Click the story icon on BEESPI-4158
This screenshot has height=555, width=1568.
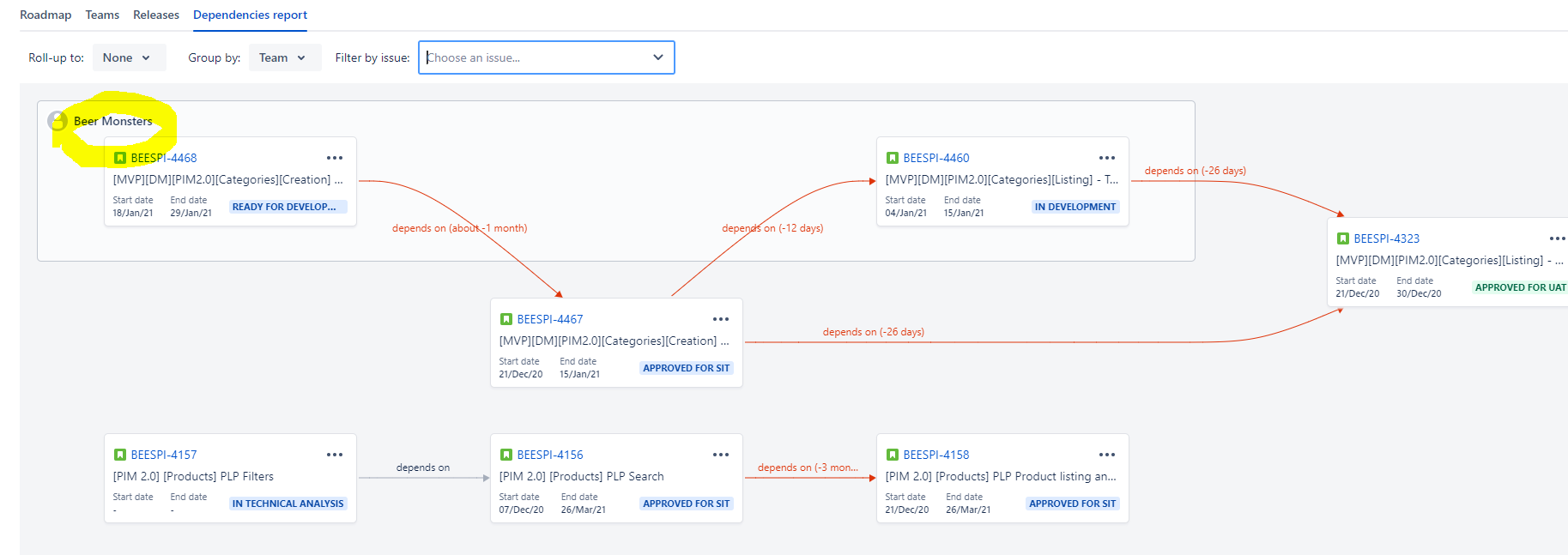(893, 455)
